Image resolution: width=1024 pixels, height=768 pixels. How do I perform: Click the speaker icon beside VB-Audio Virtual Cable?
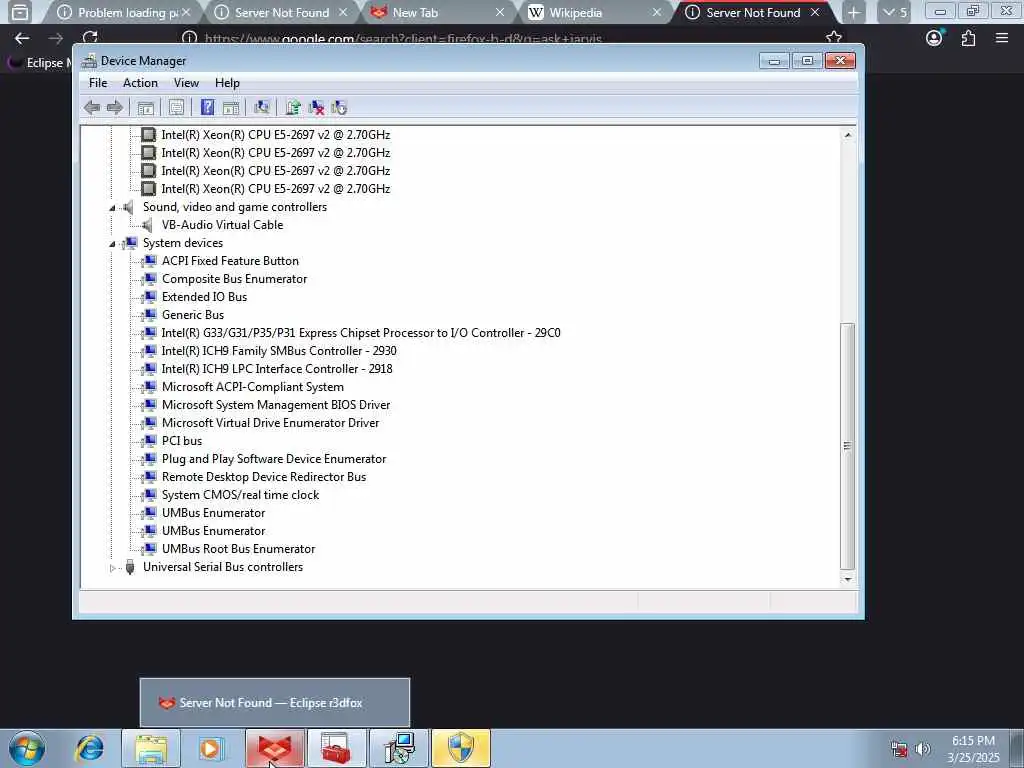tap(148, 225)
